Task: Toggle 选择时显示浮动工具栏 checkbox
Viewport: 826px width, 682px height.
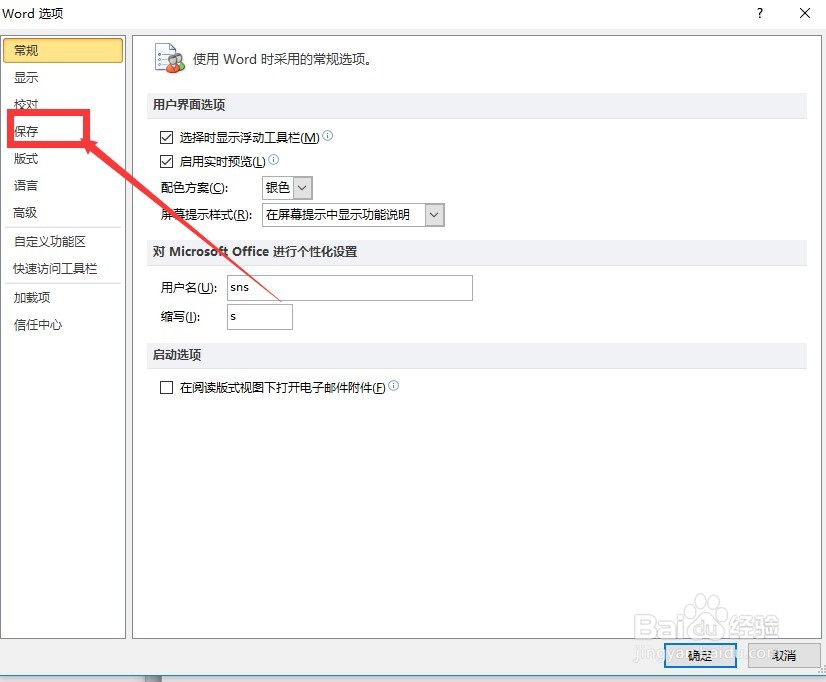Action: point(166,137)
